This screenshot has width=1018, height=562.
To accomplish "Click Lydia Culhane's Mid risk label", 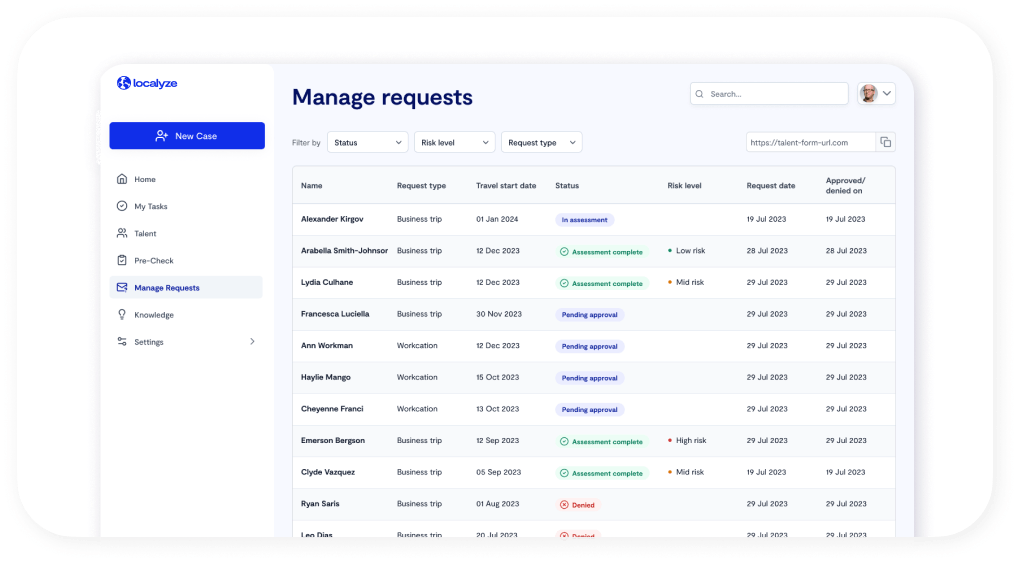I will pyautogui.click(x=690, y=282).
